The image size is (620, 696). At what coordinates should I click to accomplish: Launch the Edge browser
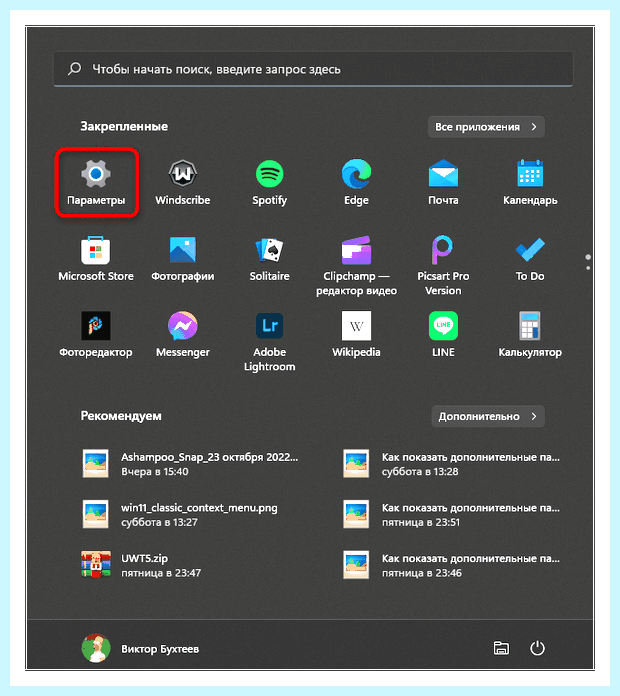(356, 182)
